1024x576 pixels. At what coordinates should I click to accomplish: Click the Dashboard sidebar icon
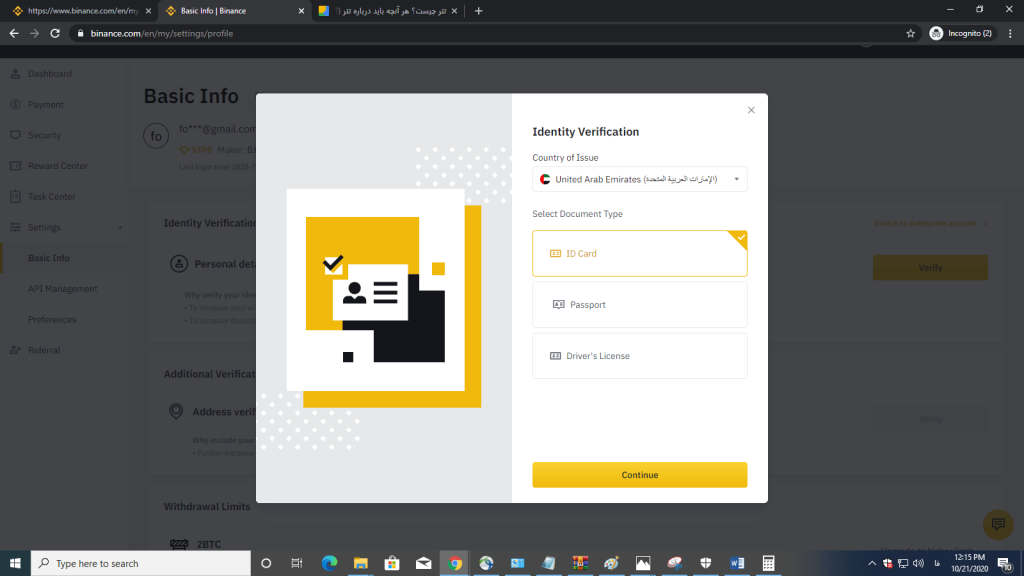[x=15, y=74]
